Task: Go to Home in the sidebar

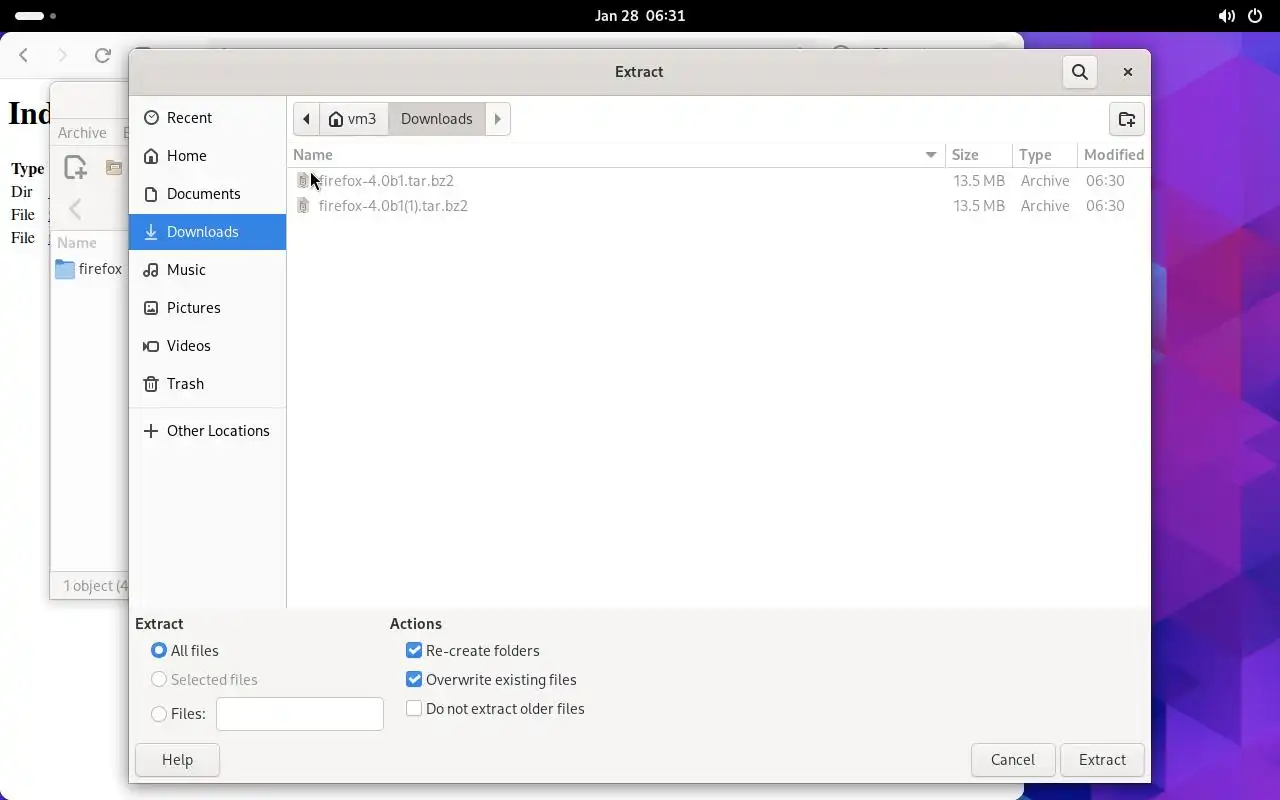Action: (207, 156)
